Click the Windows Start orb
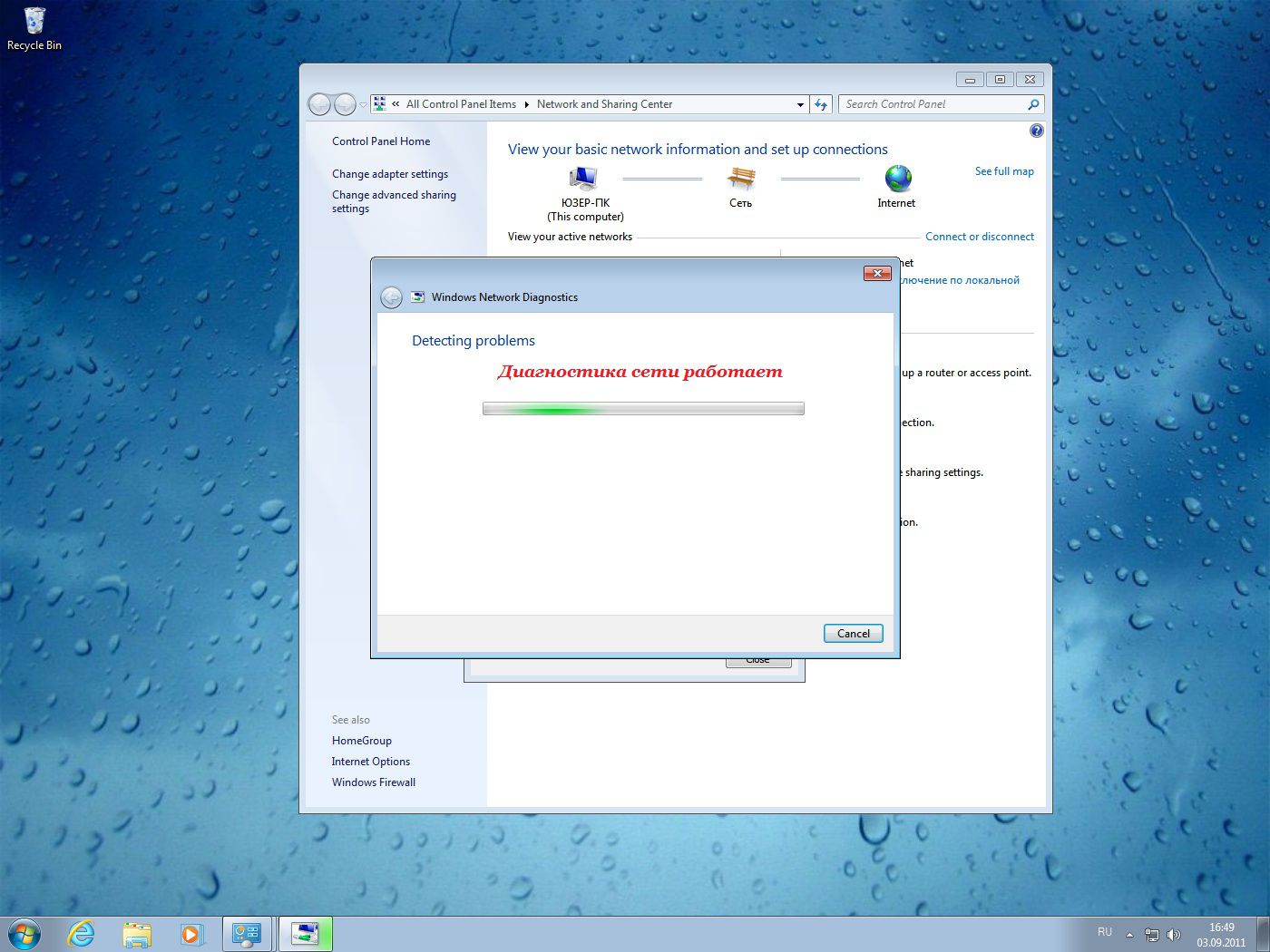 [x=24, y=934]
